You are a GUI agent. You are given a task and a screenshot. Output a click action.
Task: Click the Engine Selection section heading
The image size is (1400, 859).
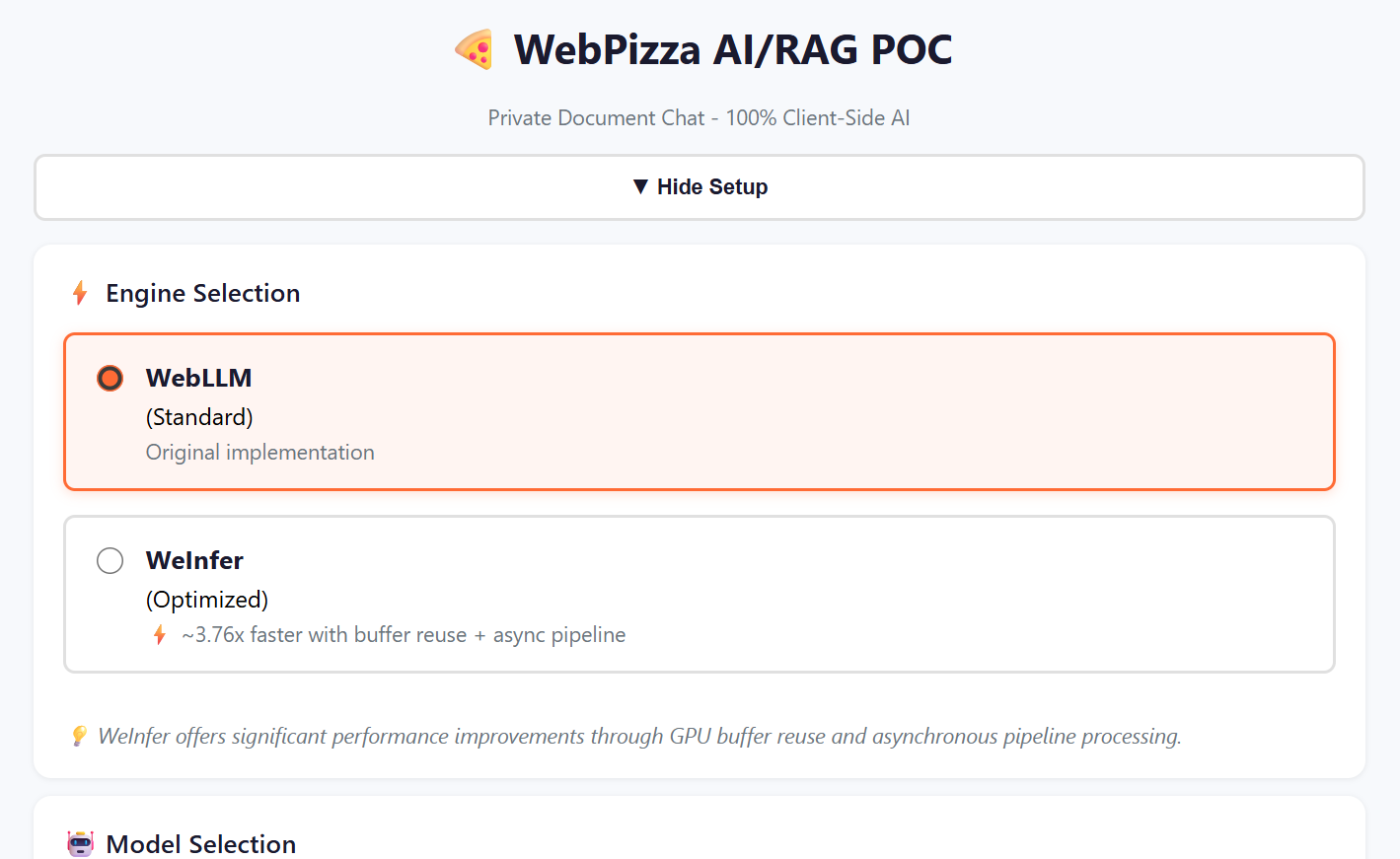pyautogui.click(x=202, y=293)
